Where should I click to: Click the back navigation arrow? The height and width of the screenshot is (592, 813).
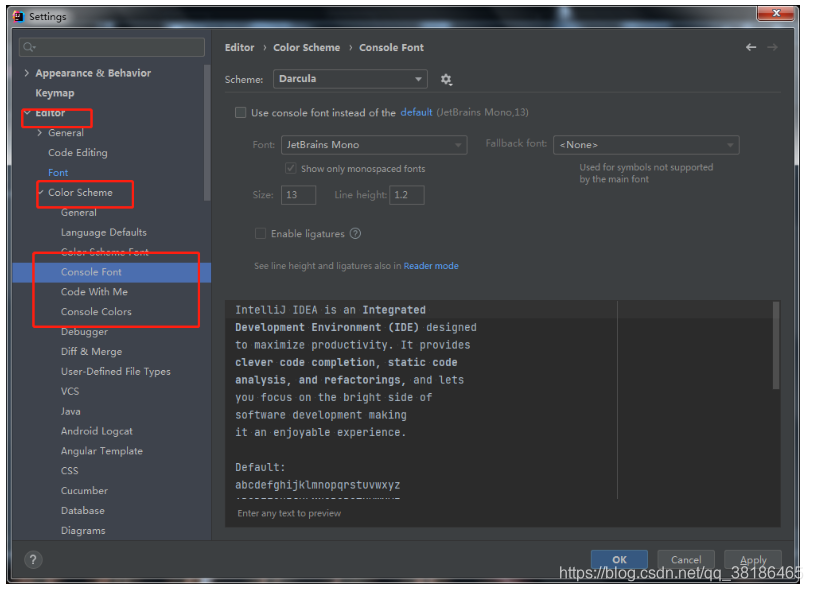[750, 47]
